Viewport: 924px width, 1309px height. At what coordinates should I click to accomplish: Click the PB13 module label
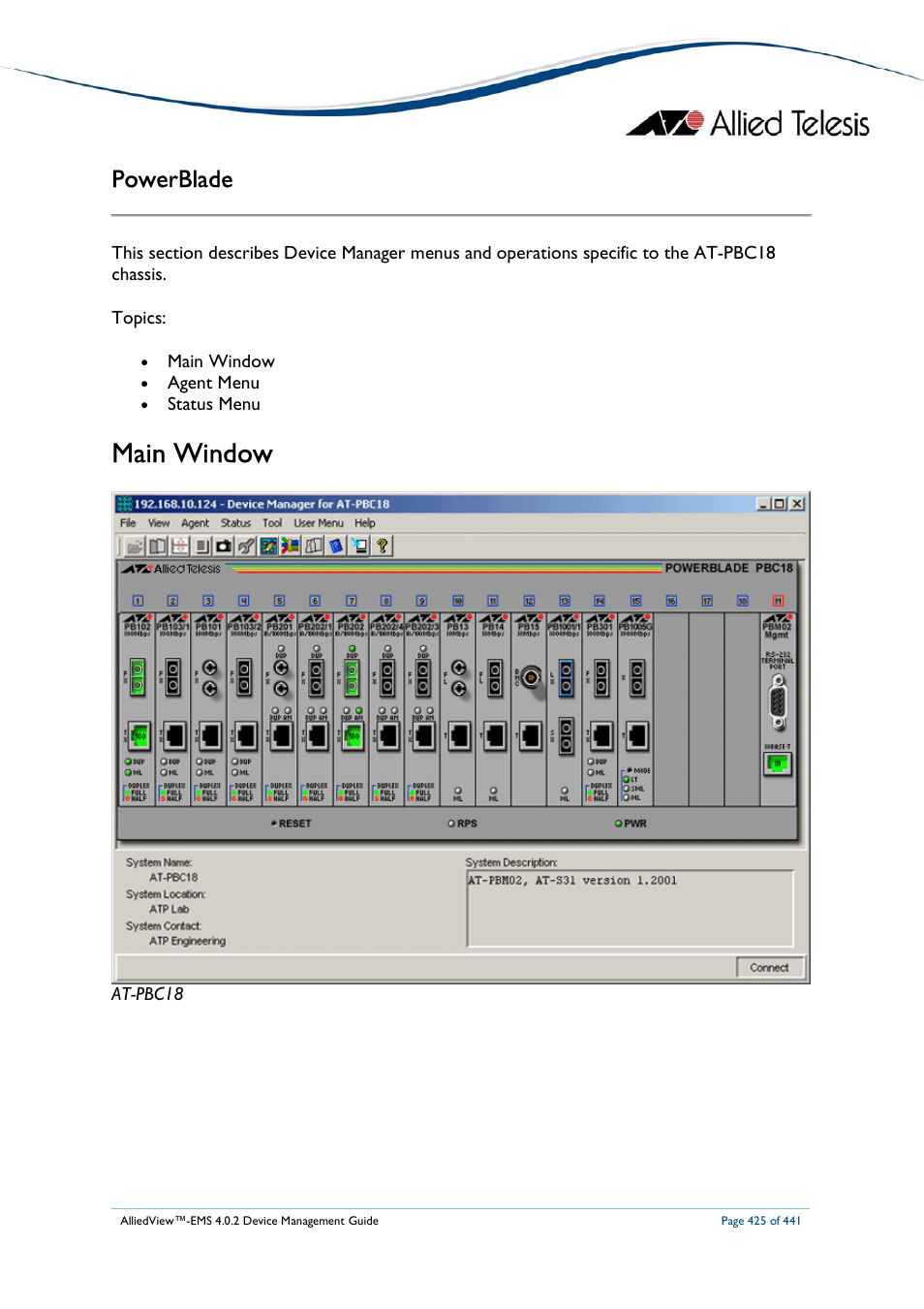458,628
